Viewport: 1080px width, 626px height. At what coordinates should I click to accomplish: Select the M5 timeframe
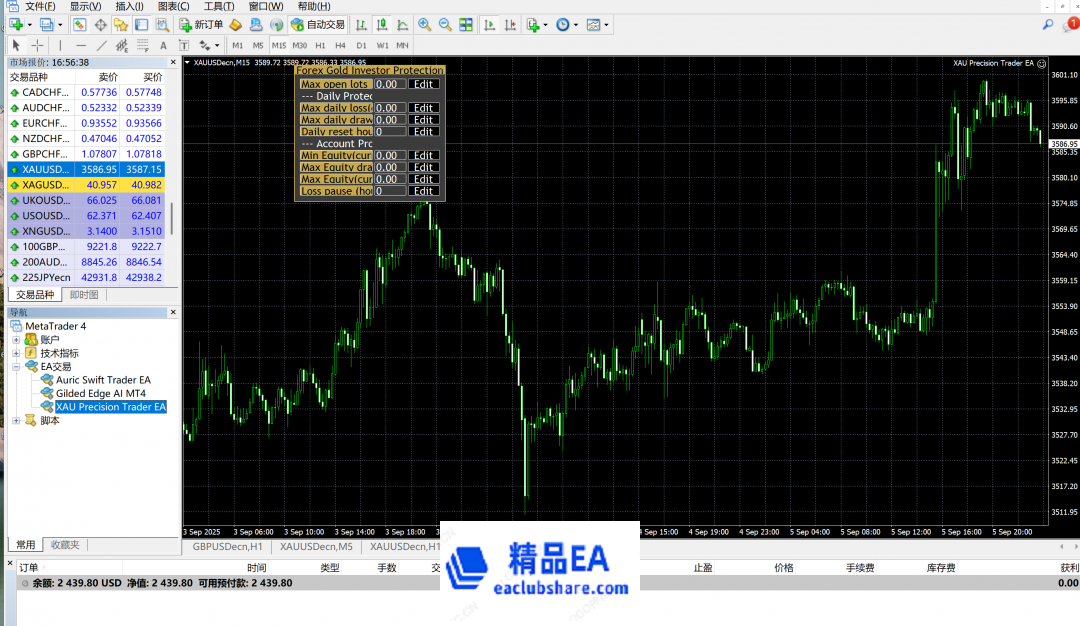[x=258, y=45]
